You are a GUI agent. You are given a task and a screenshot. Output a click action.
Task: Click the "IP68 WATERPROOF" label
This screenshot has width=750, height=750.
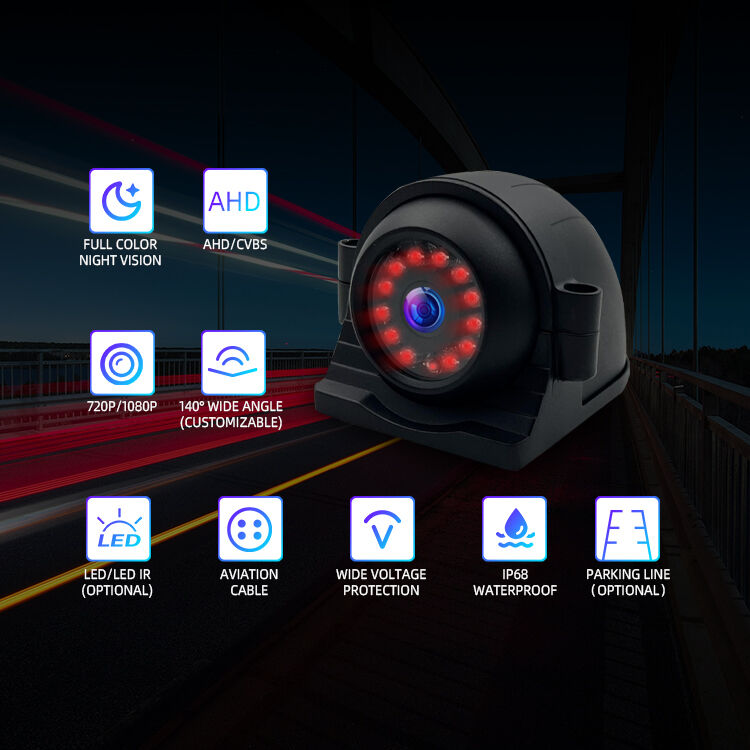515,582
